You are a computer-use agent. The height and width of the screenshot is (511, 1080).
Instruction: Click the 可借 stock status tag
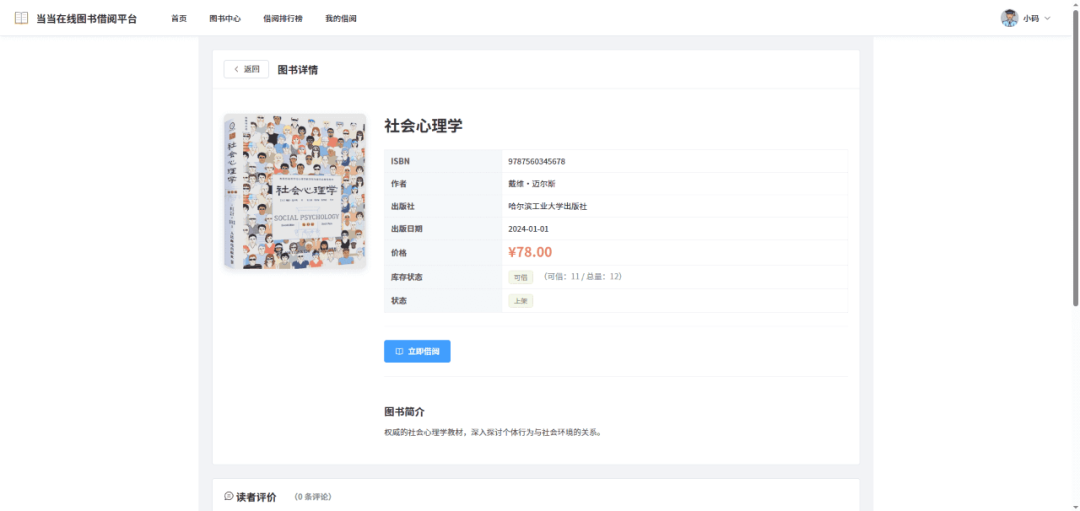(x=521, y=277)
